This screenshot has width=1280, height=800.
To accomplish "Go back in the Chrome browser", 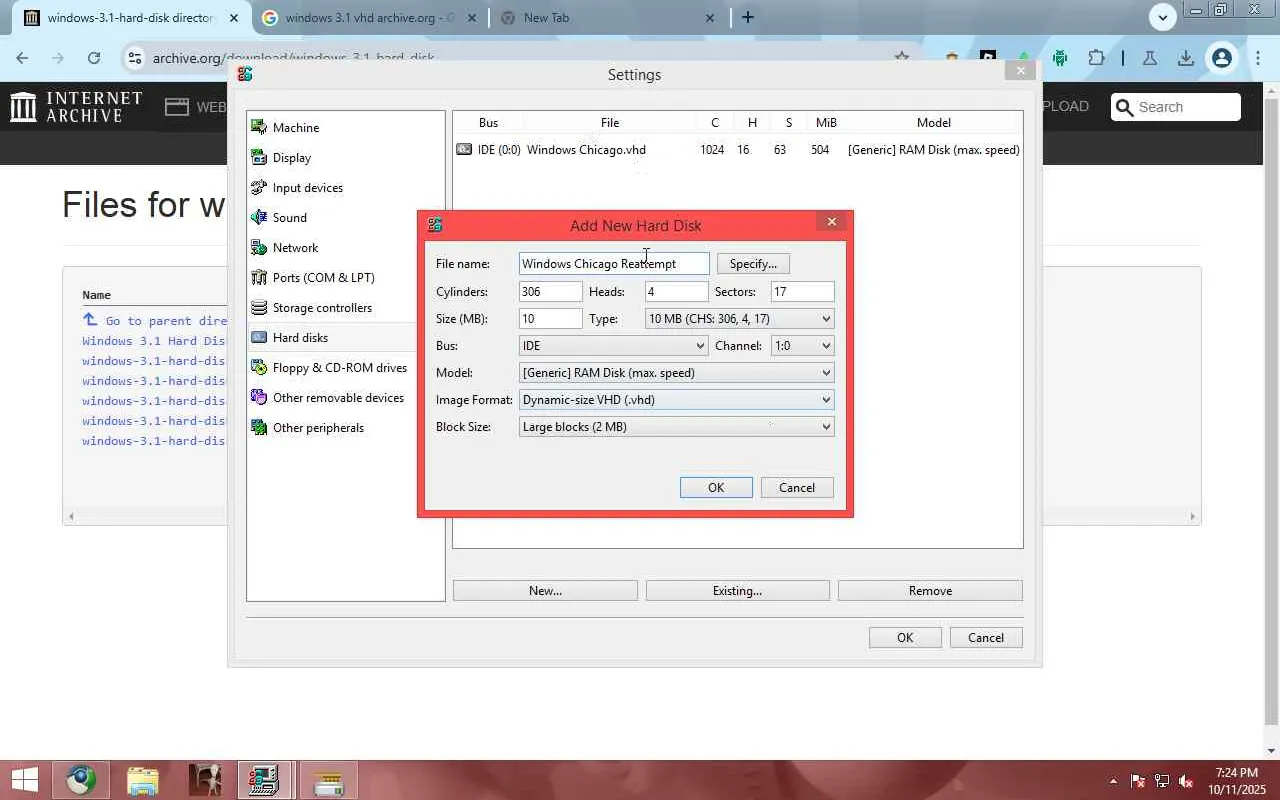I will (x=22, y=58).
